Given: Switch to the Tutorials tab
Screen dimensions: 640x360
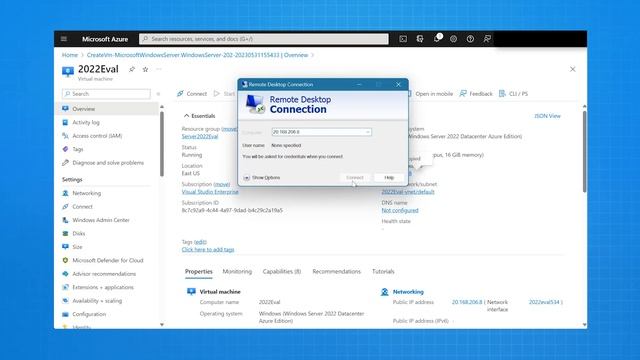Looking at the screenshot, I should (383, 271).
